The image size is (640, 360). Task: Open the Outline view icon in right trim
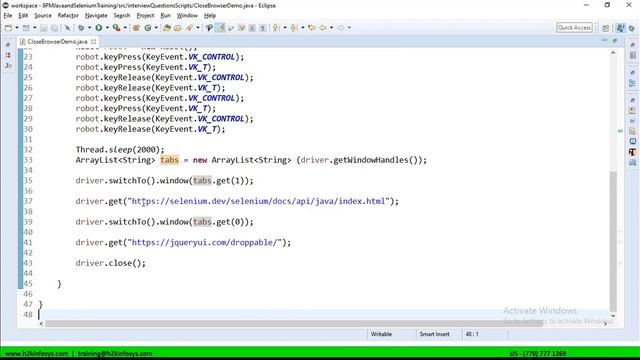click(x=632, y=83)
